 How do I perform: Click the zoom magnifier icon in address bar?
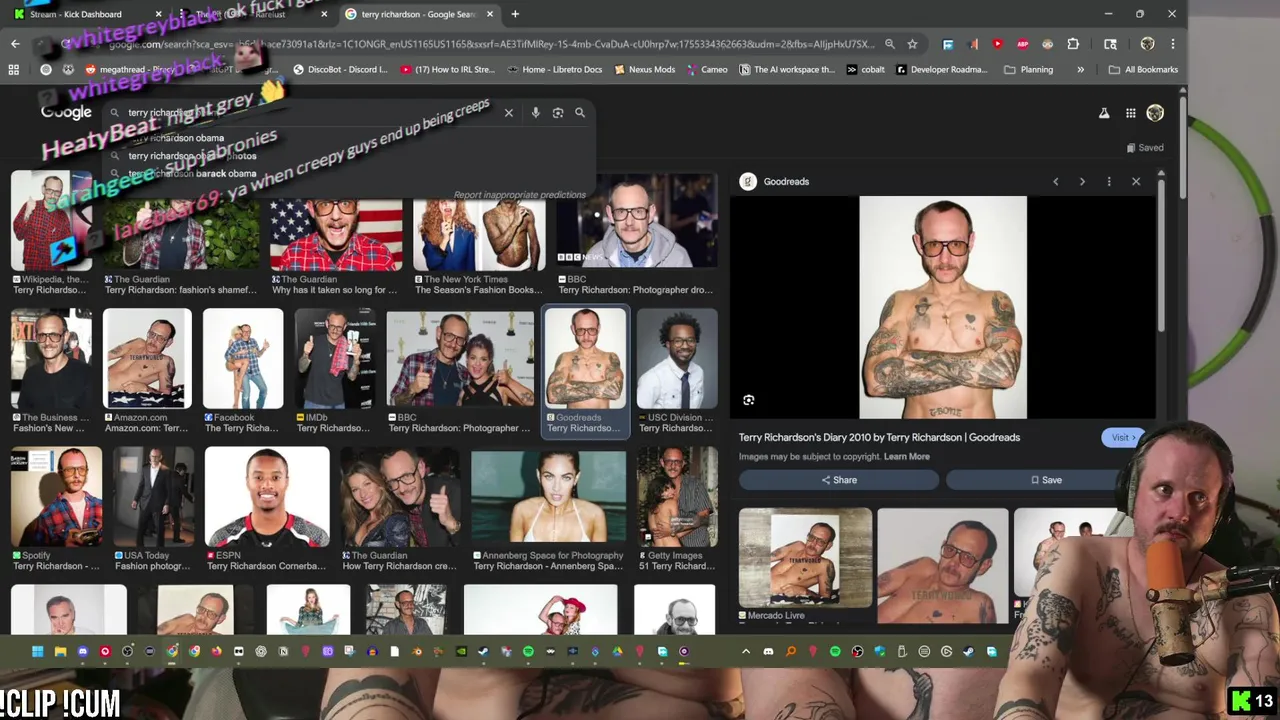click(889, 44)
